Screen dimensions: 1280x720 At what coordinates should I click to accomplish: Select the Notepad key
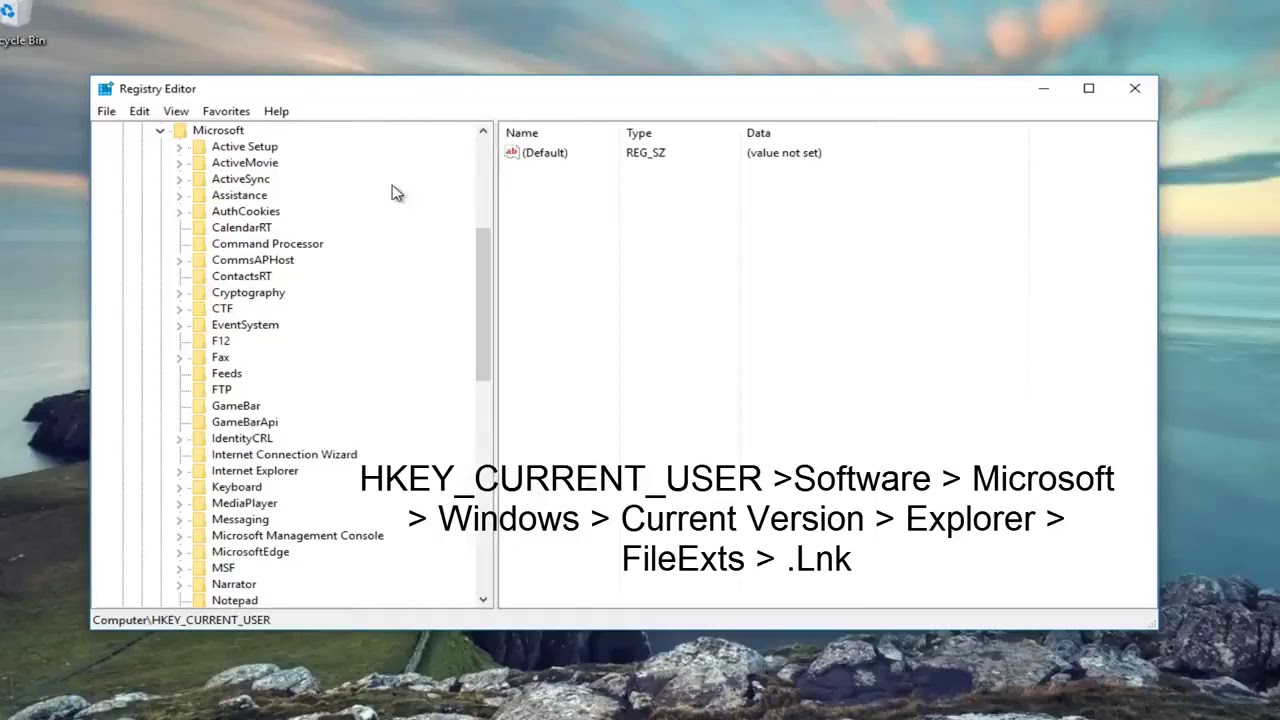[x=235, y=600]
